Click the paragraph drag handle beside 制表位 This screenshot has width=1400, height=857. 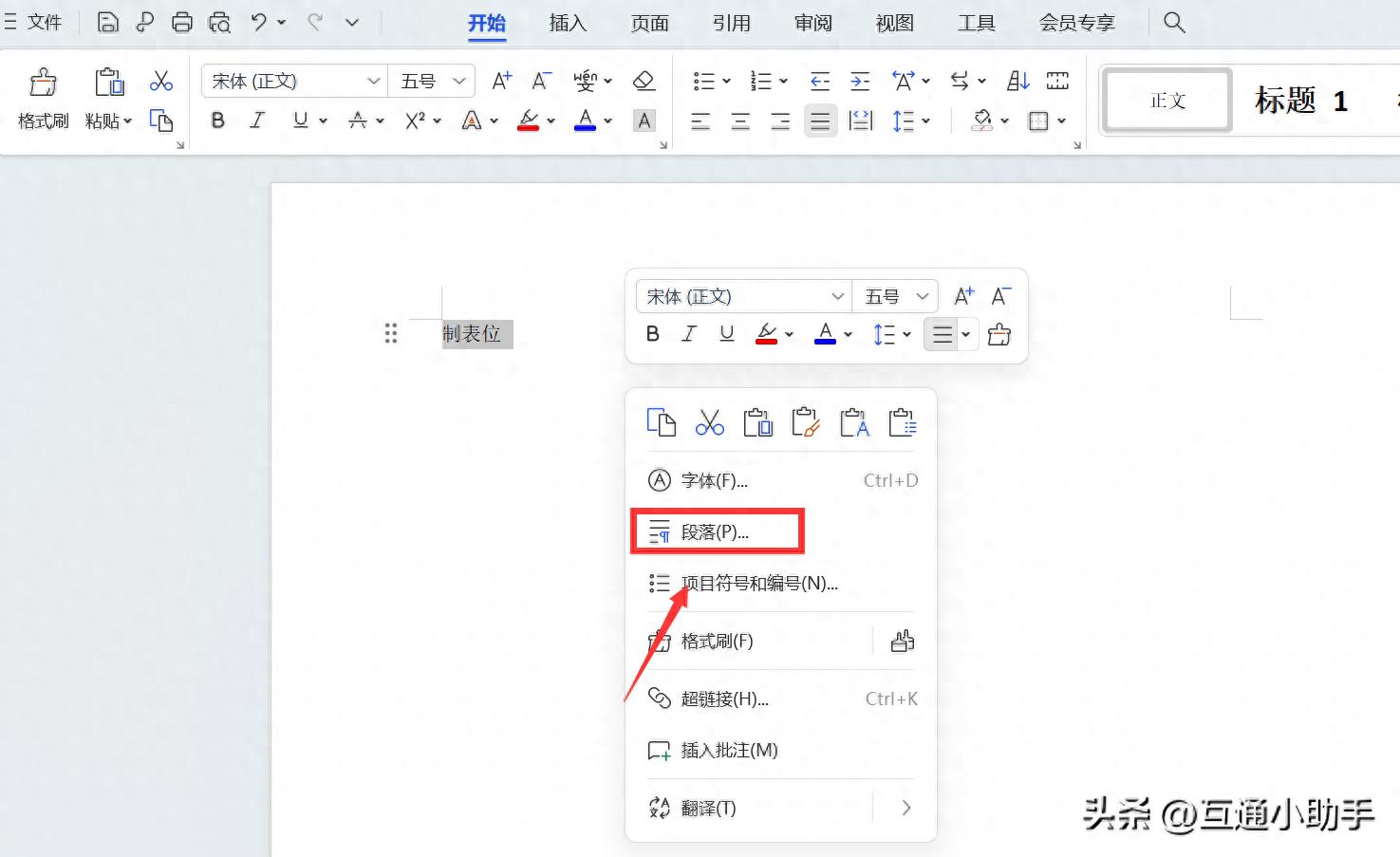coord(390,333)
